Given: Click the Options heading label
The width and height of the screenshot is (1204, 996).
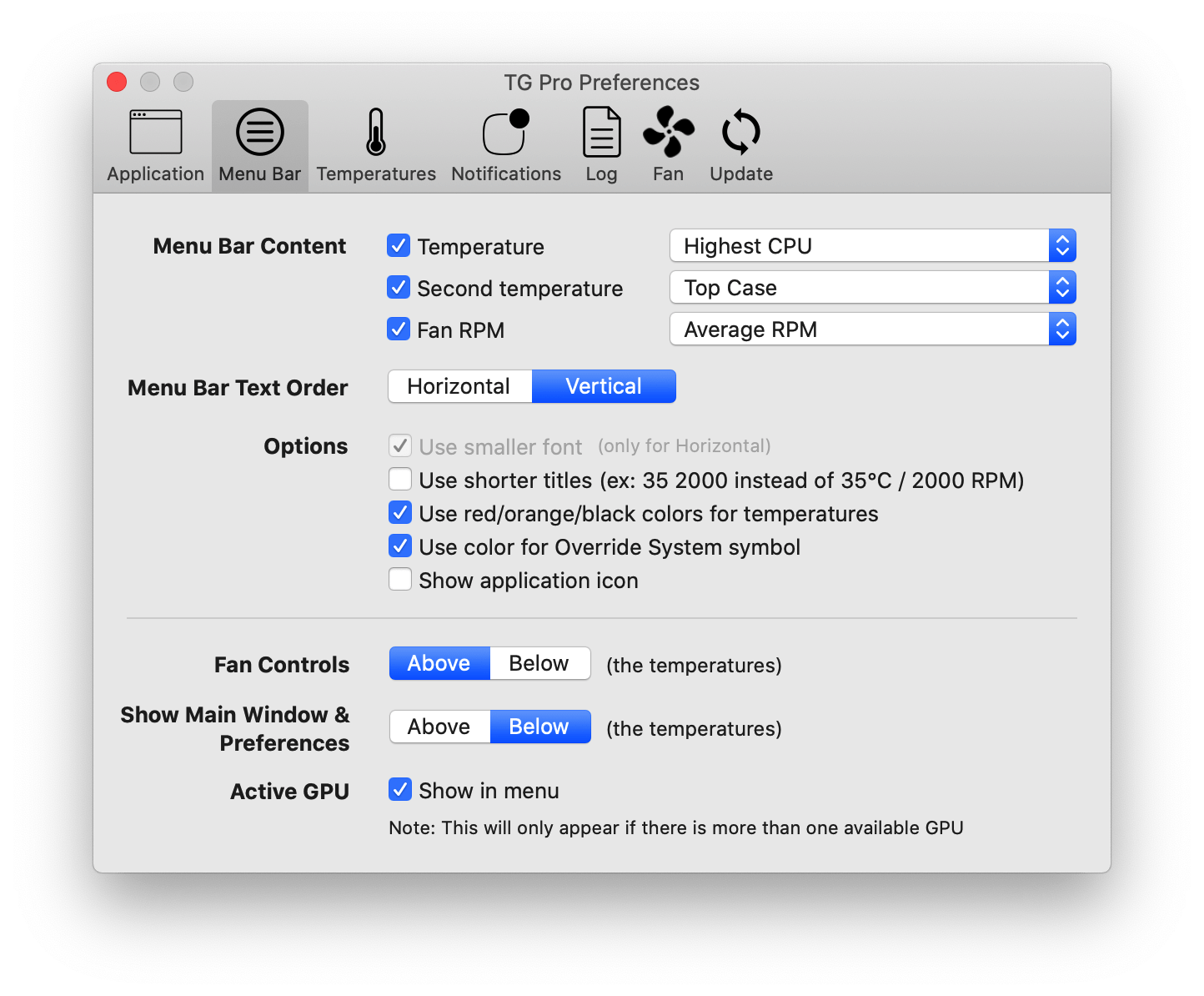Looking at the screenshot, I should (306, 446).
